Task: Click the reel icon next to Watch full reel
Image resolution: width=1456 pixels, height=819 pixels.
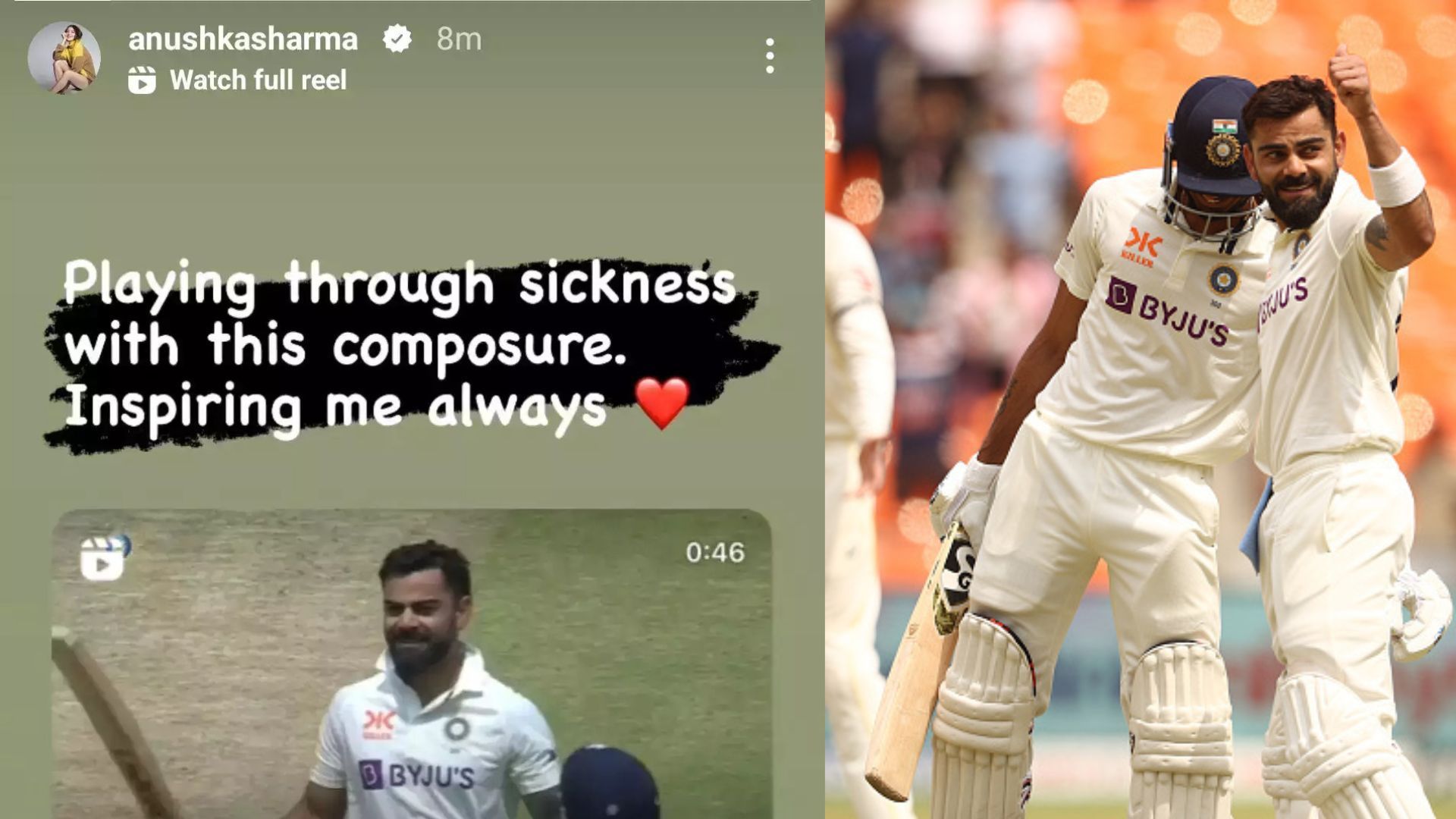Action: tap(142, 80)
